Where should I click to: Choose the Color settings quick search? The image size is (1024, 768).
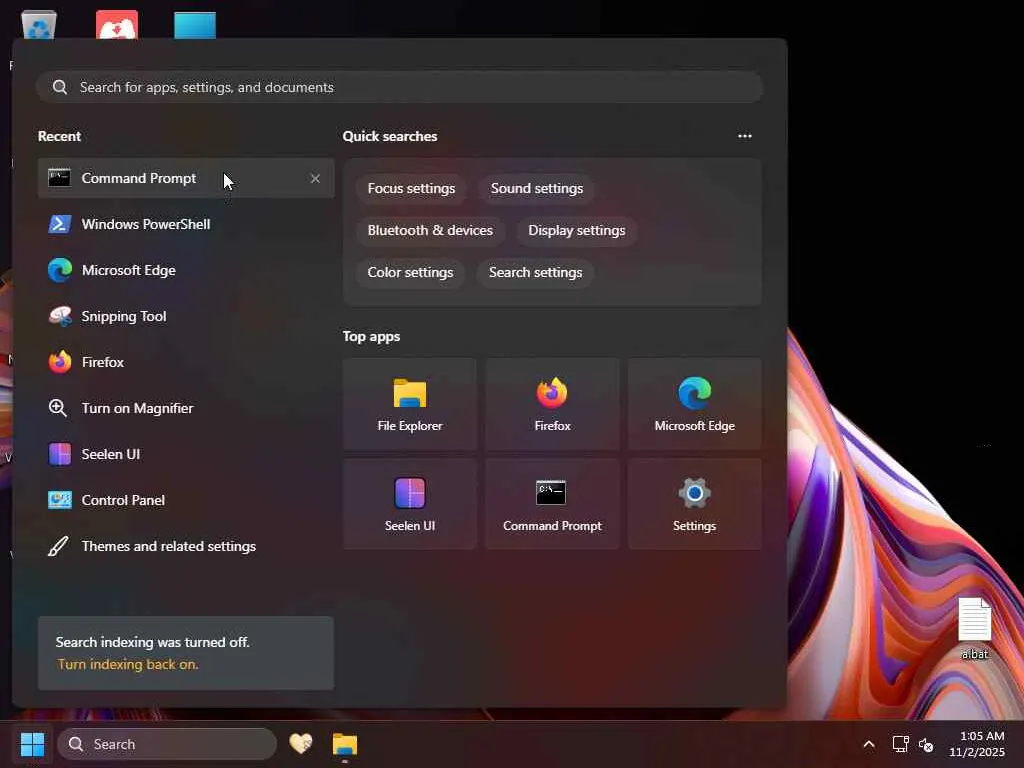coord(410,272)
